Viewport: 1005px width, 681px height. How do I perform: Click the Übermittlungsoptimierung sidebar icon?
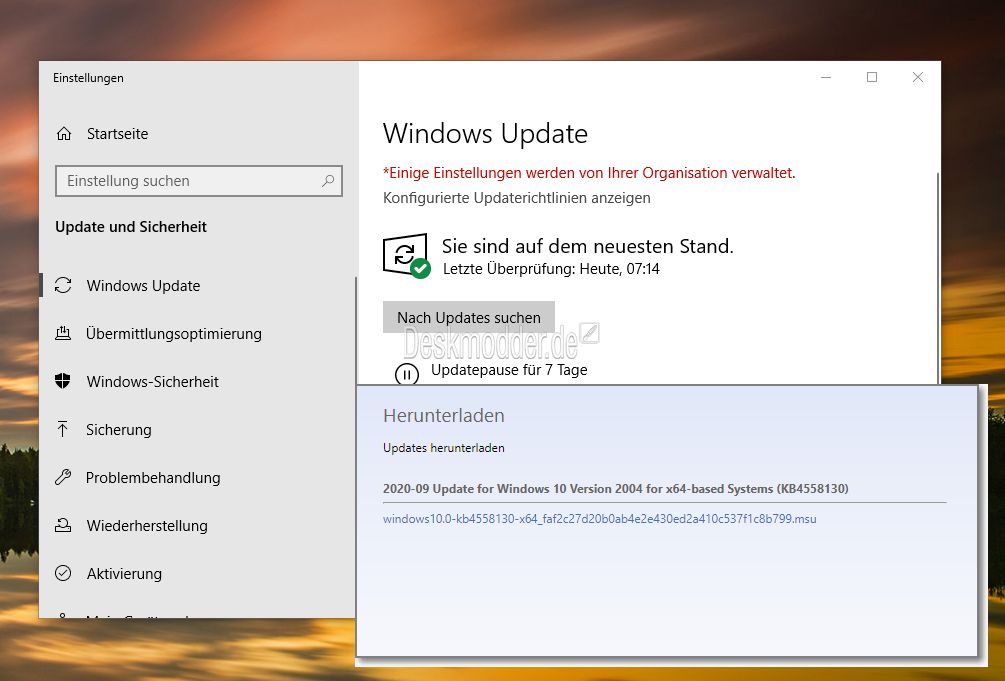(63, 333)
